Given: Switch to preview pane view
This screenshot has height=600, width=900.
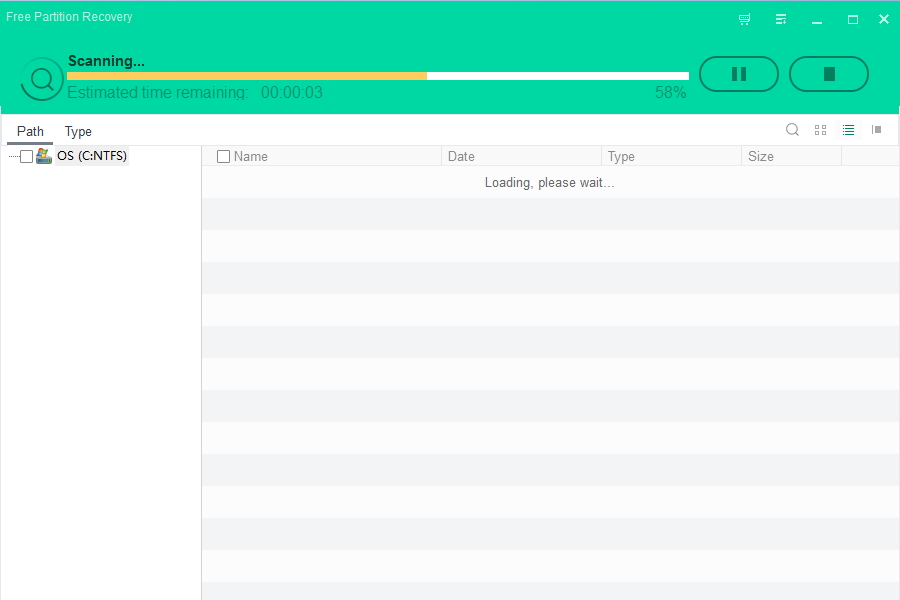Looking at the screenshot, I should [876, 130].
